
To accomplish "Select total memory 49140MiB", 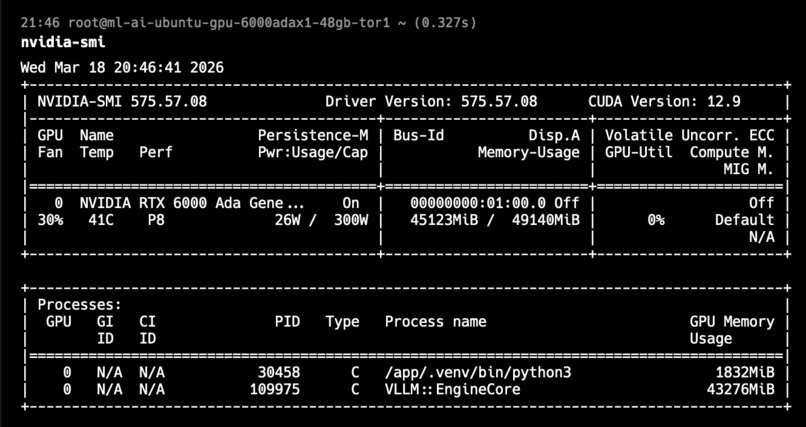I will [x=546, y=220].
